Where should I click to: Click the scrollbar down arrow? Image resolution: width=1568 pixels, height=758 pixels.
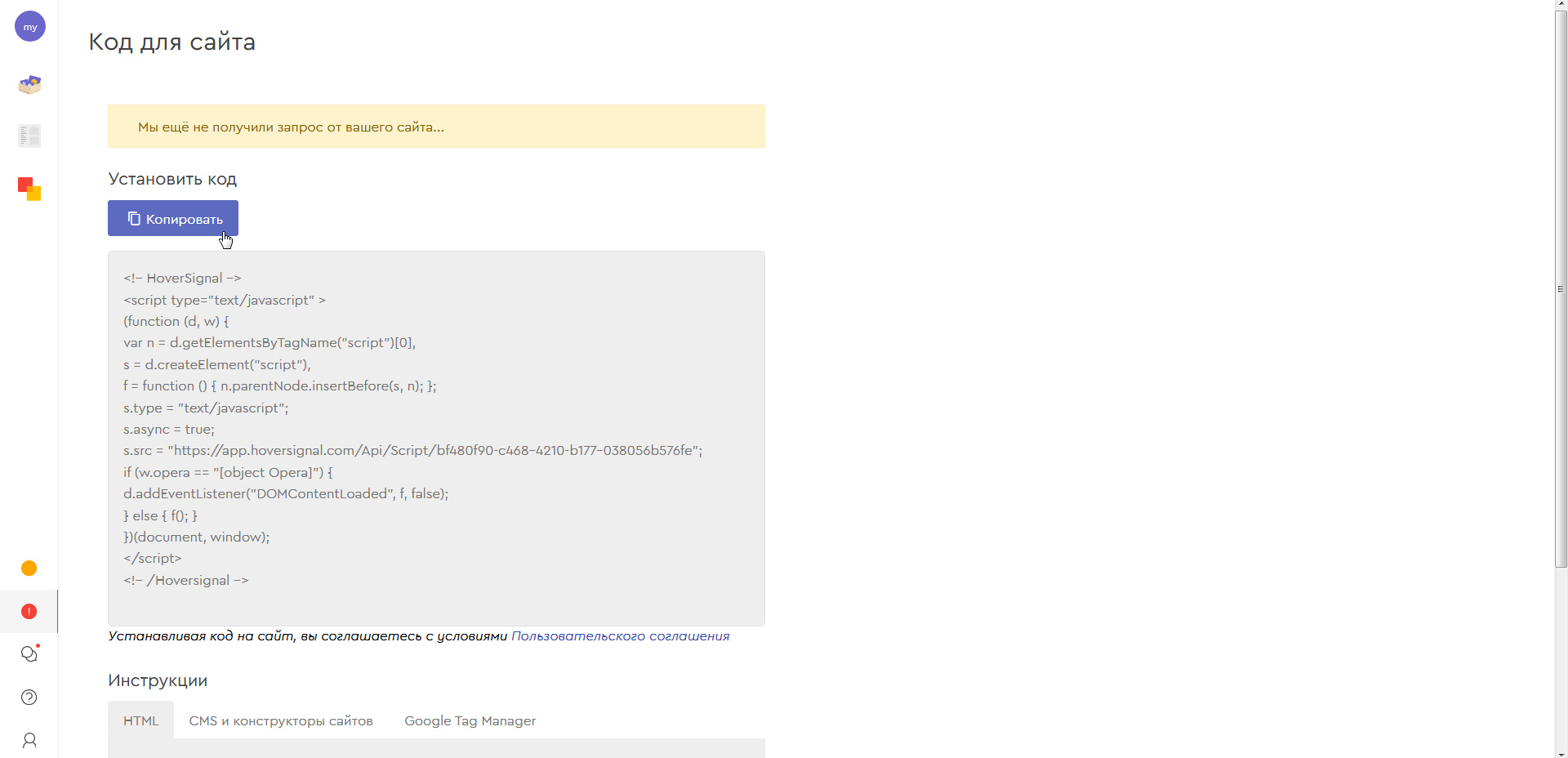coord(1561,752)
